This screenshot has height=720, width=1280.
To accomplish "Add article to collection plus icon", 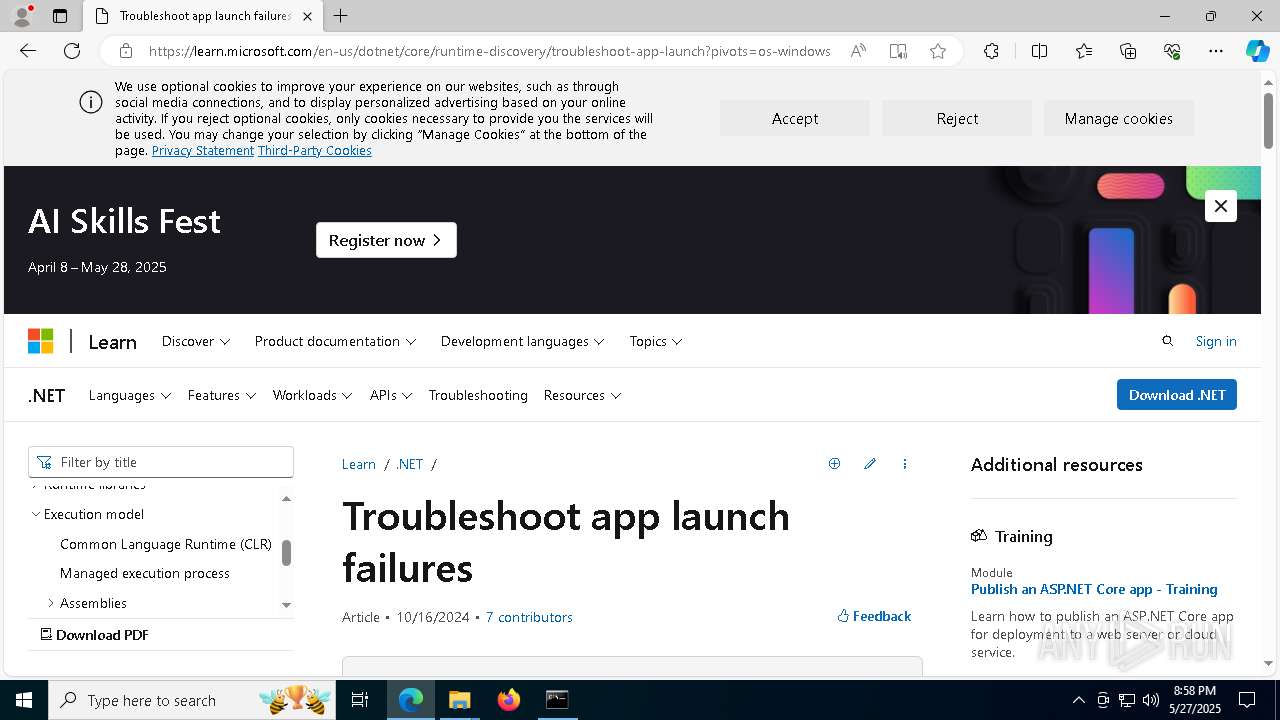I will (x=834, y=464).
